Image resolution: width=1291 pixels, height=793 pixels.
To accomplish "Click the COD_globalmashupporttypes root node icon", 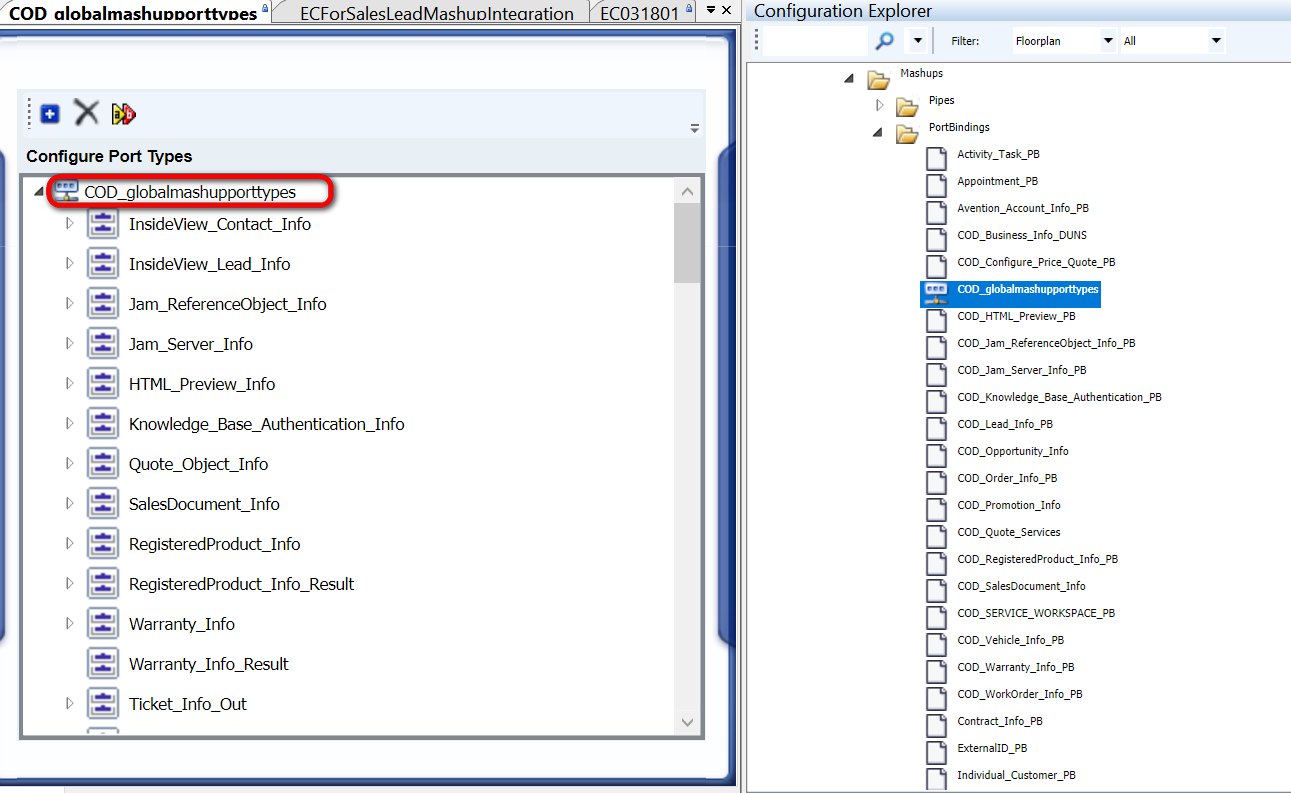I will pyautogui.click(x=66, y=191).
